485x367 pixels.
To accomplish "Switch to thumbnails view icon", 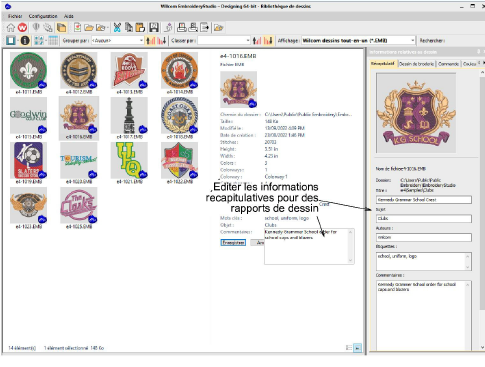I will pyautogui.click(x=39, y=41).
